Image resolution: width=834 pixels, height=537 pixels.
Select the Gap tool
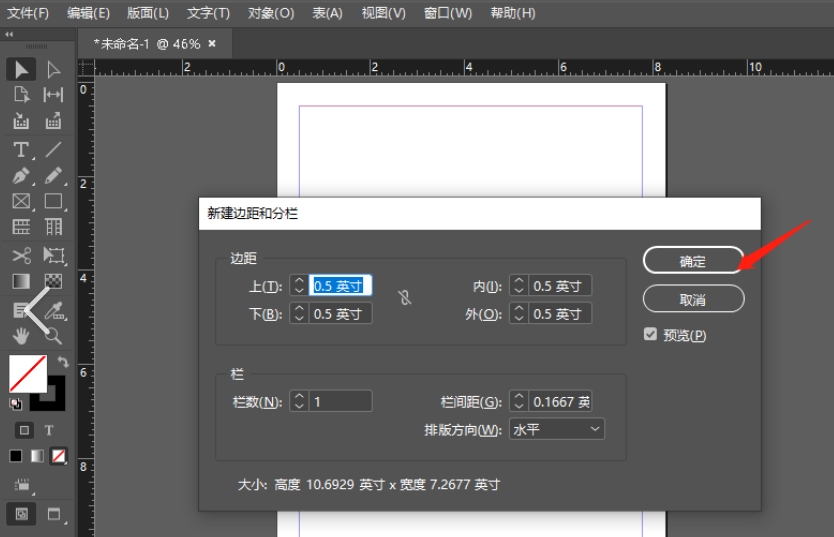(x=53, y=95)
